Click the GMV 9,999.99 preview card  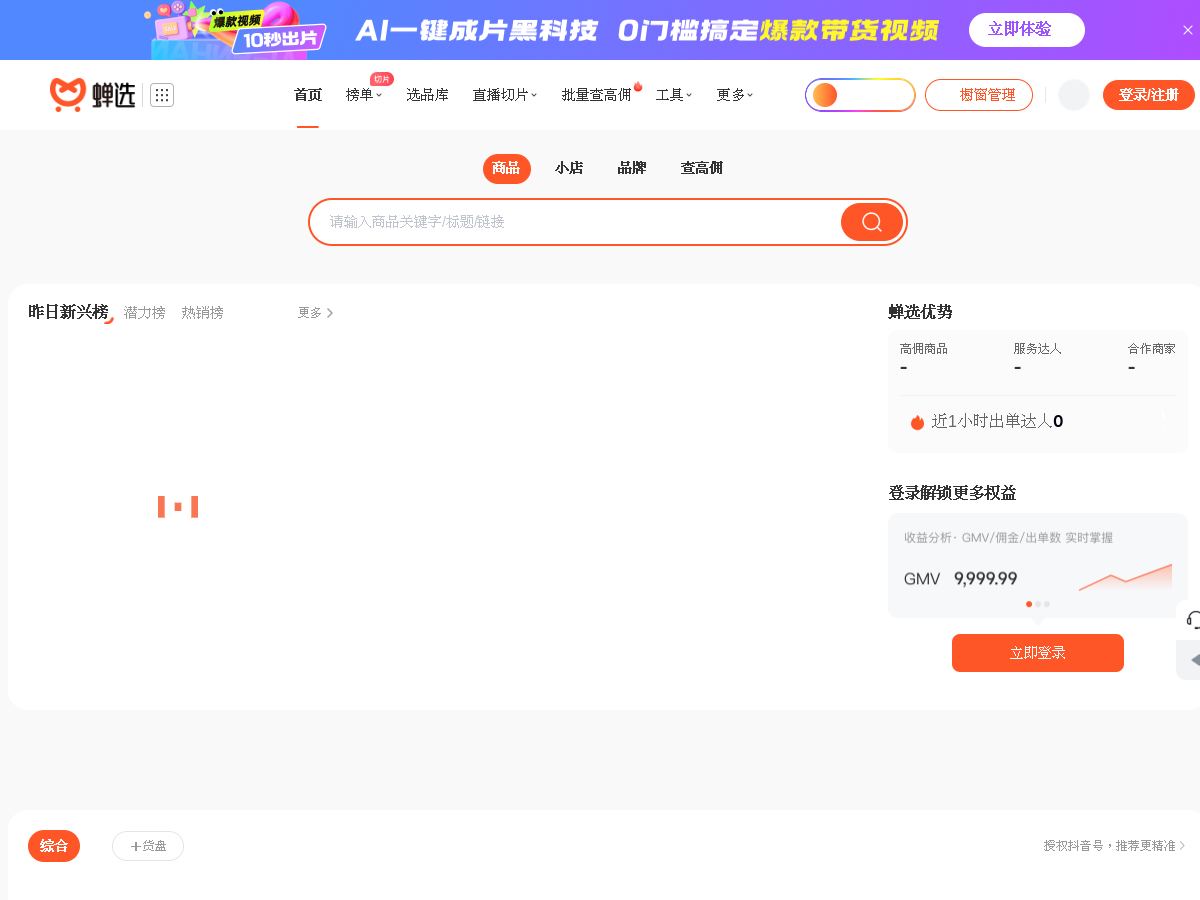(1038, 566)
